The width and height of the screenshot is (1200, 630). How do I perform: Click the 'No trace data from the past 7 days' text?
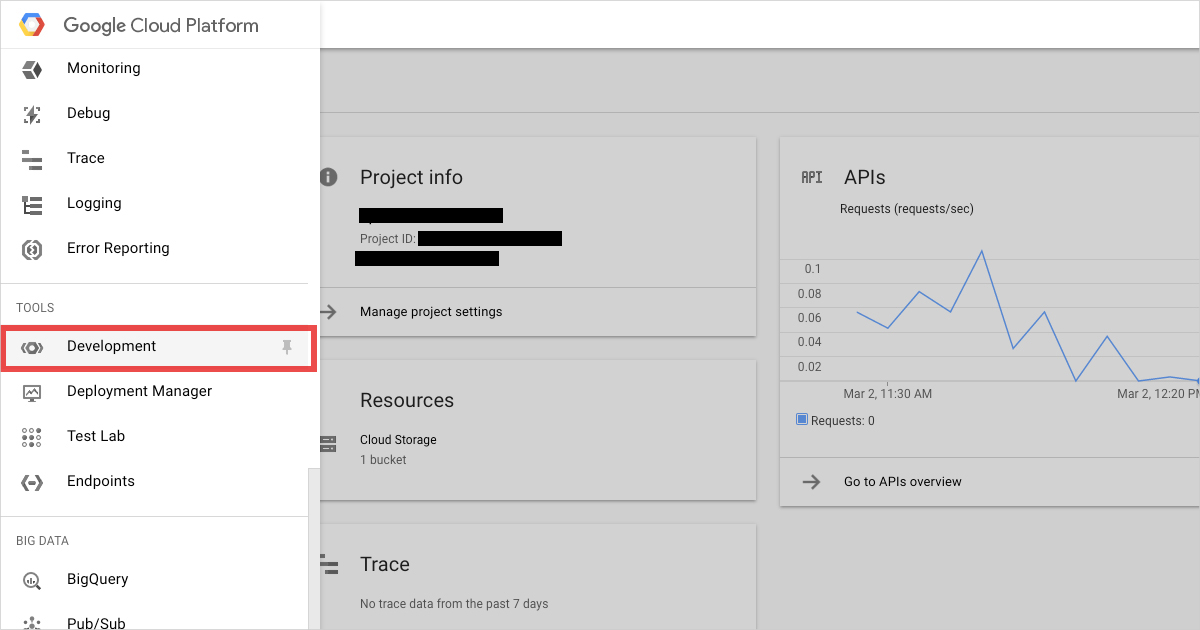pos(454,604)
